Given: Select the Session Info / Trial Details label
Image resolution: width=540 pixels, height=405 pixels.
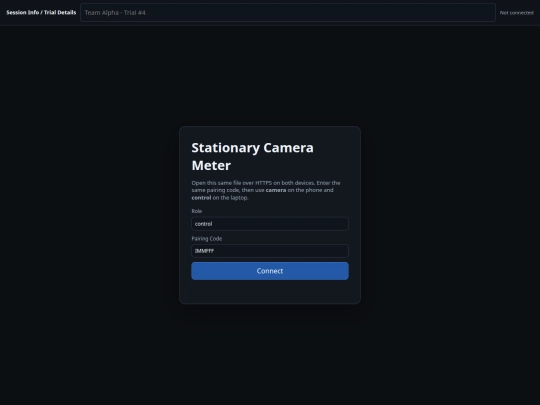Looking at the screenshot, I should [x=41, y=12].
